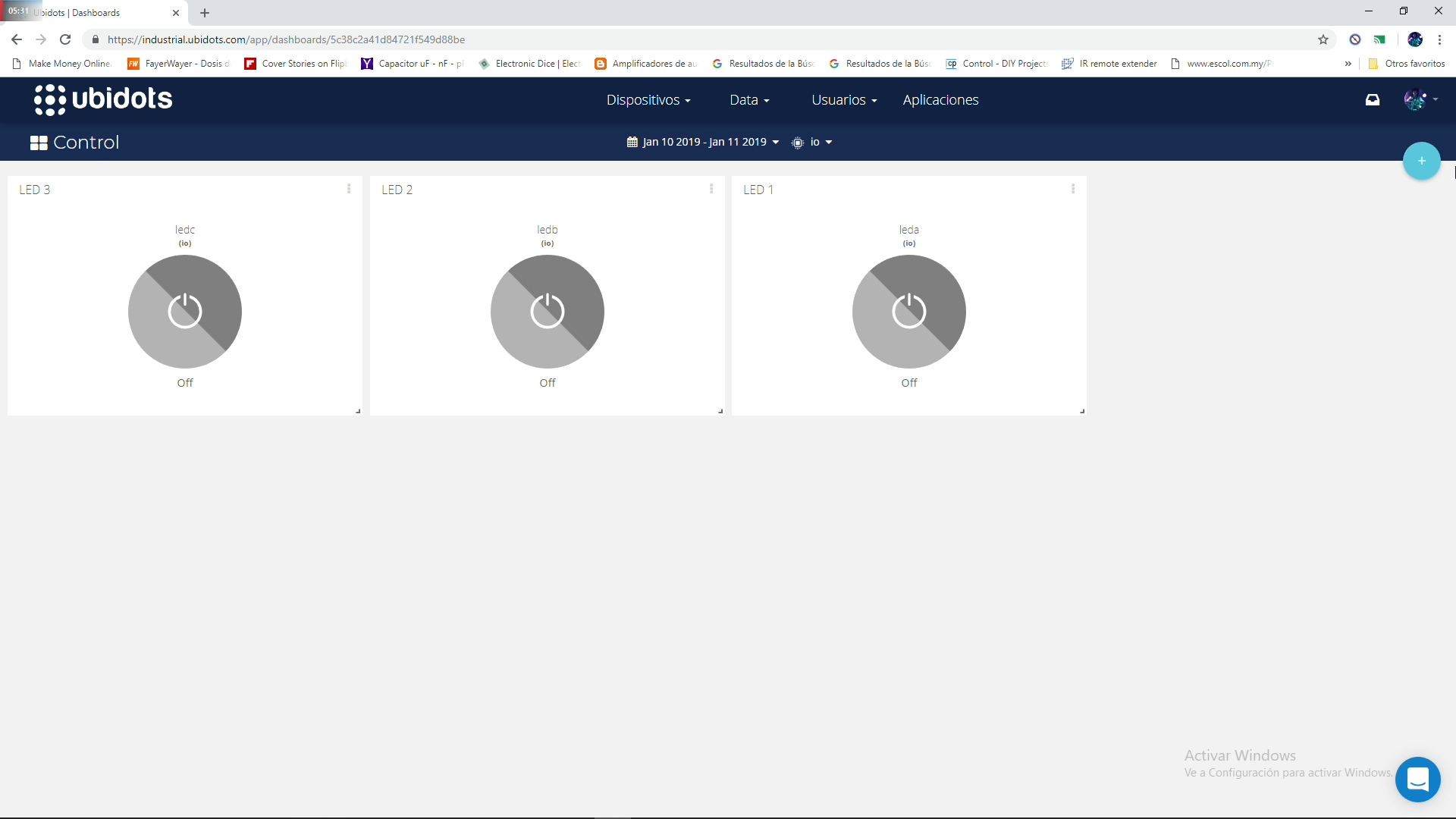
Task: Open the Dispositivos menu
Action: 648,100
